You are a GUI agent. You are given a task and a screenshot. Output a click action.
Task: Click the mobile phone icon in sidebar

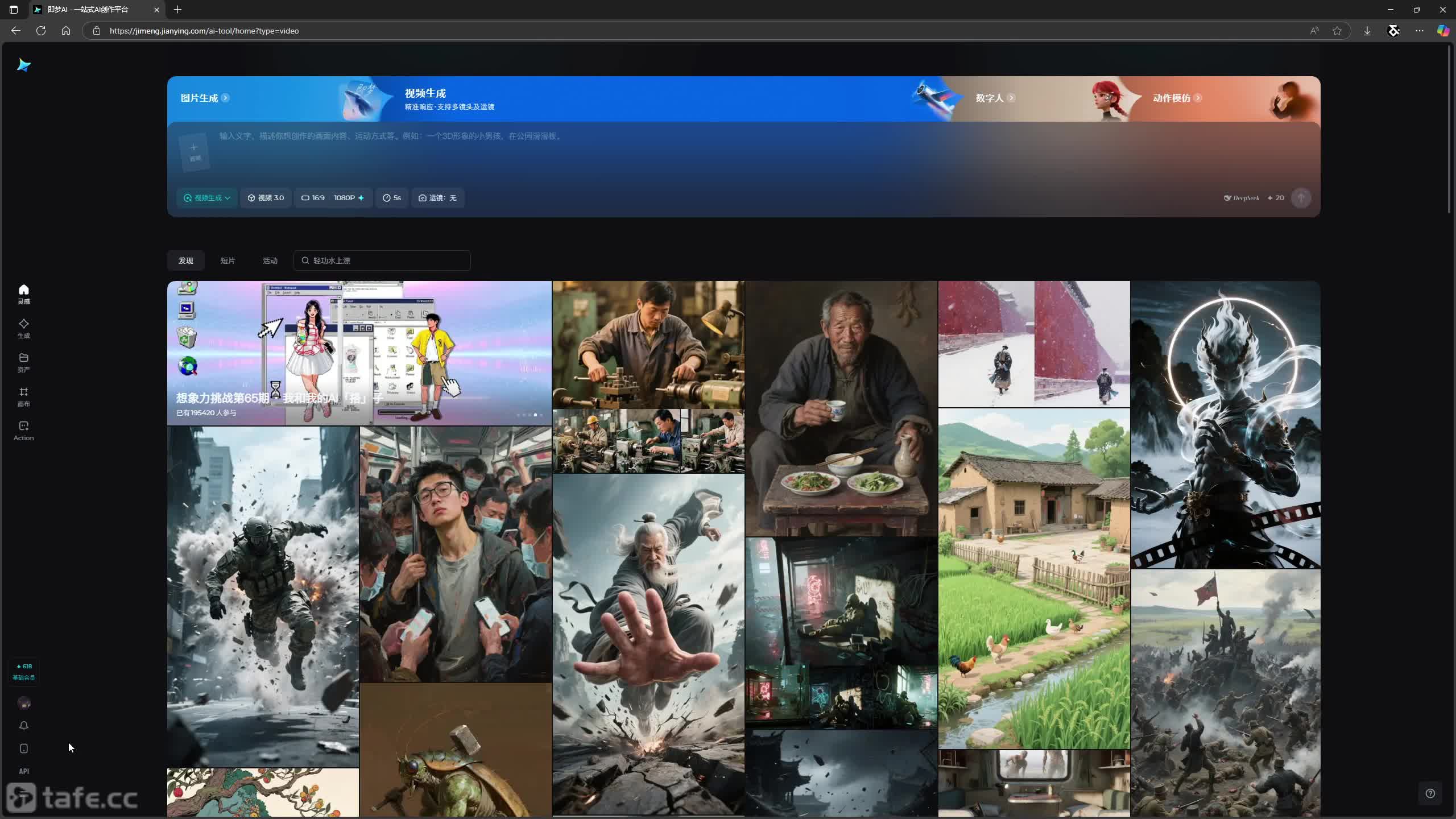click(x=23, y=748)
